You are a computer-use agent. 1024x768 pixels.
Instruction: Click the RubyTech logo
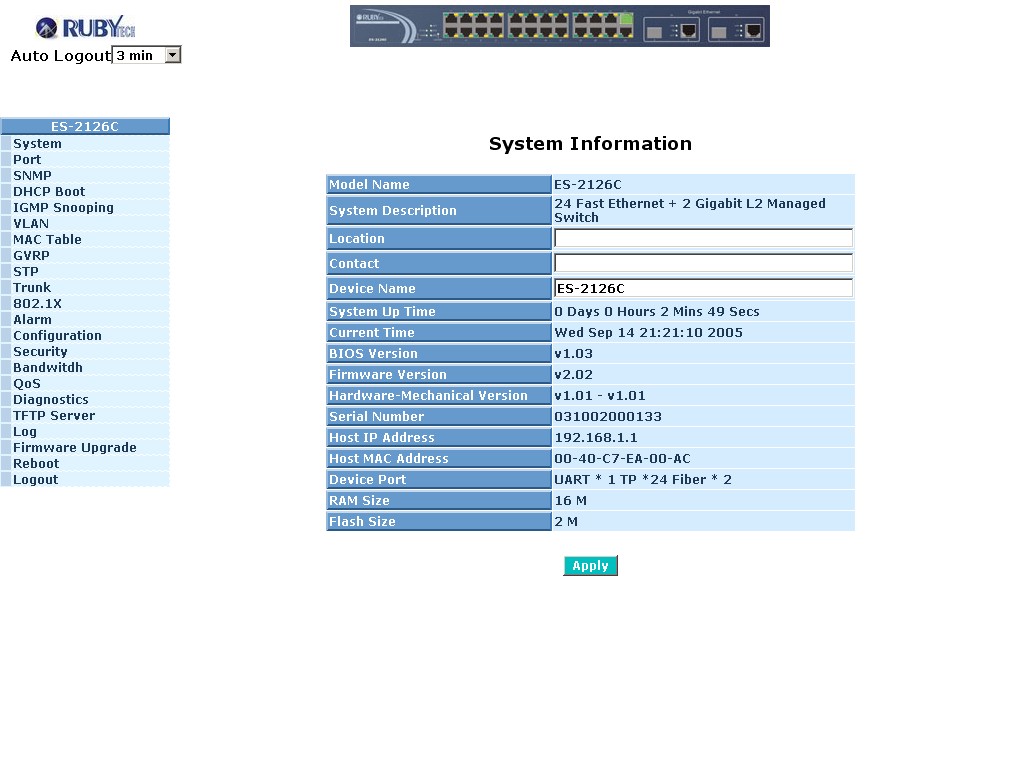click(86, 27)
